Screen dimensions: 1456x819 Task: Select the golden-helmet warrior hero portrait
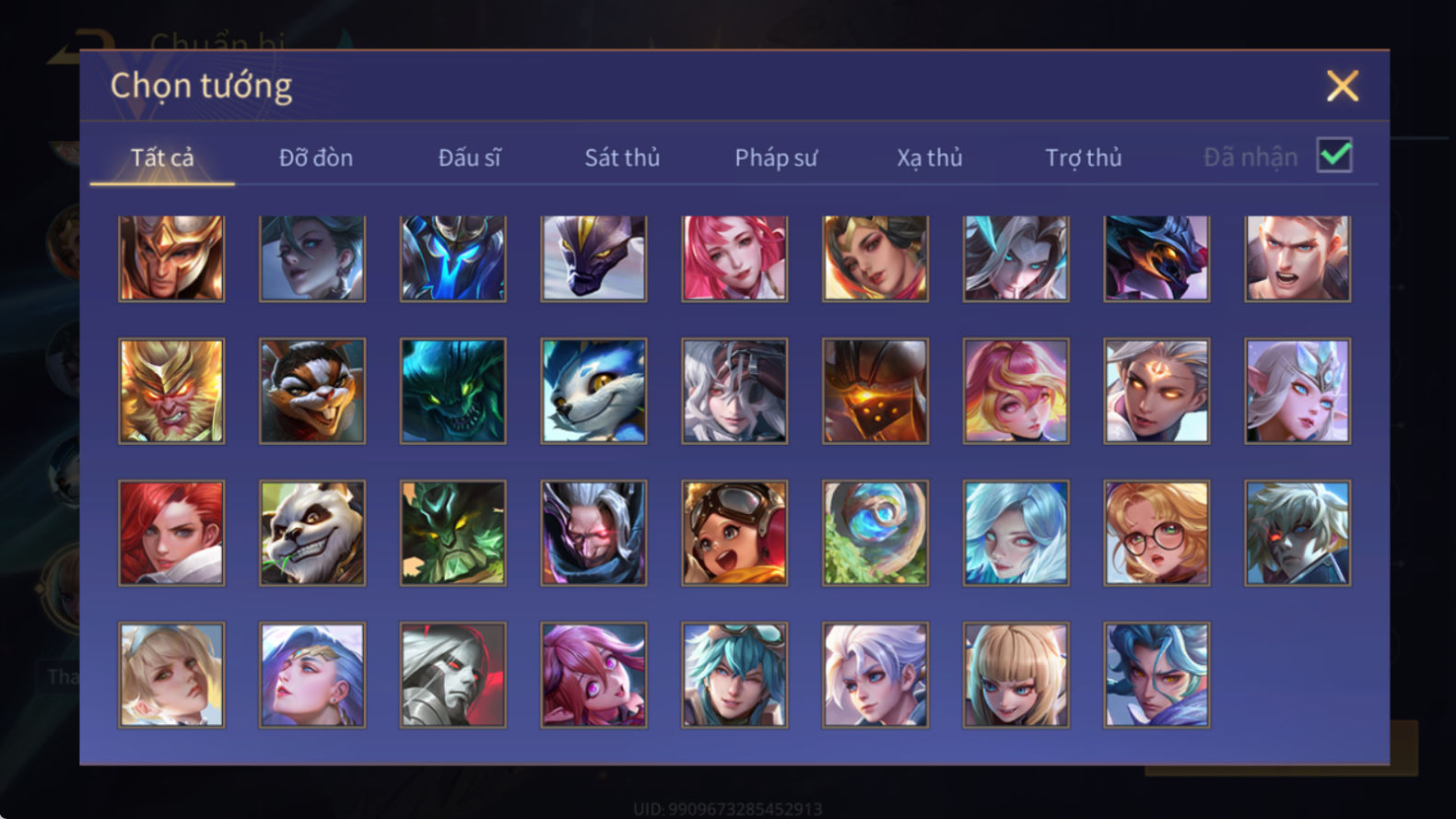(x=171, y=259)
